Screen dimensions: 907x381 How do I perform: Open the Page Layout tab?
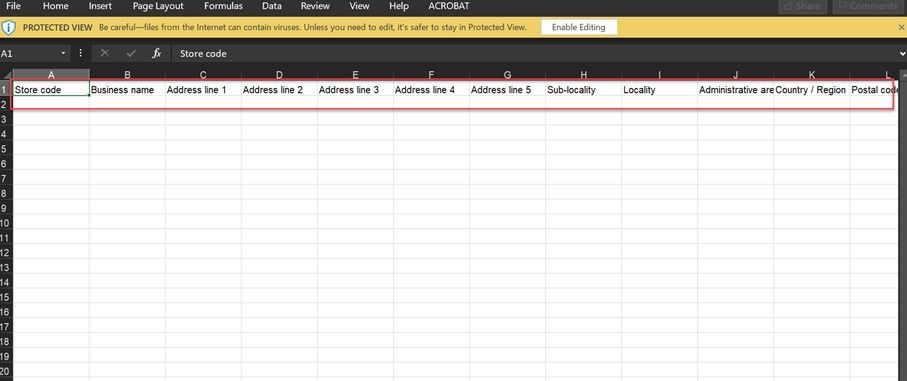pos(158,6)
